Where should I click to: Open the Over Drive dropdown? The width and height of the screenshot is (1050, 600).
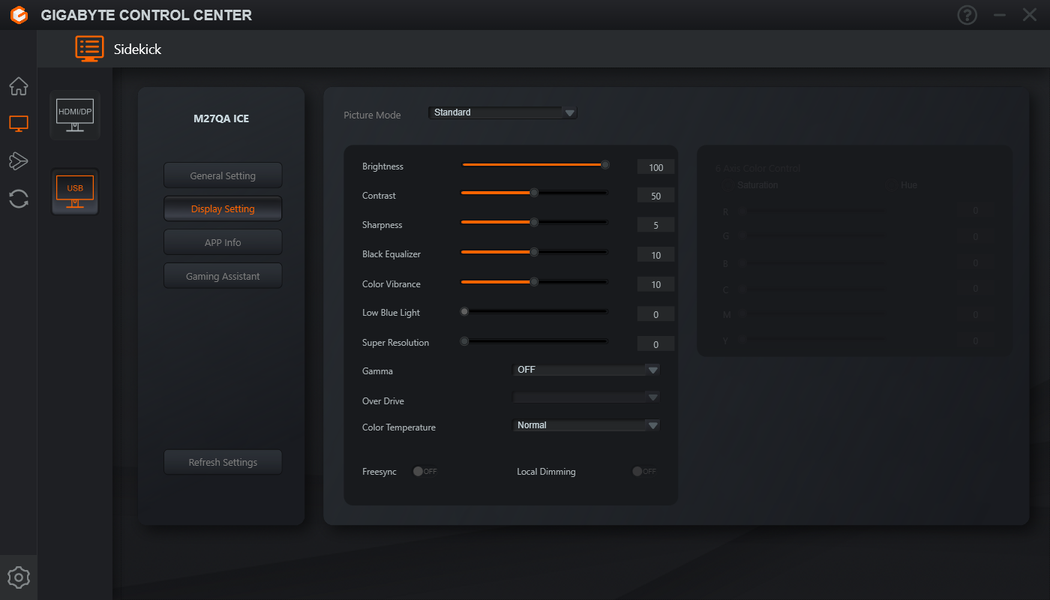586,398
